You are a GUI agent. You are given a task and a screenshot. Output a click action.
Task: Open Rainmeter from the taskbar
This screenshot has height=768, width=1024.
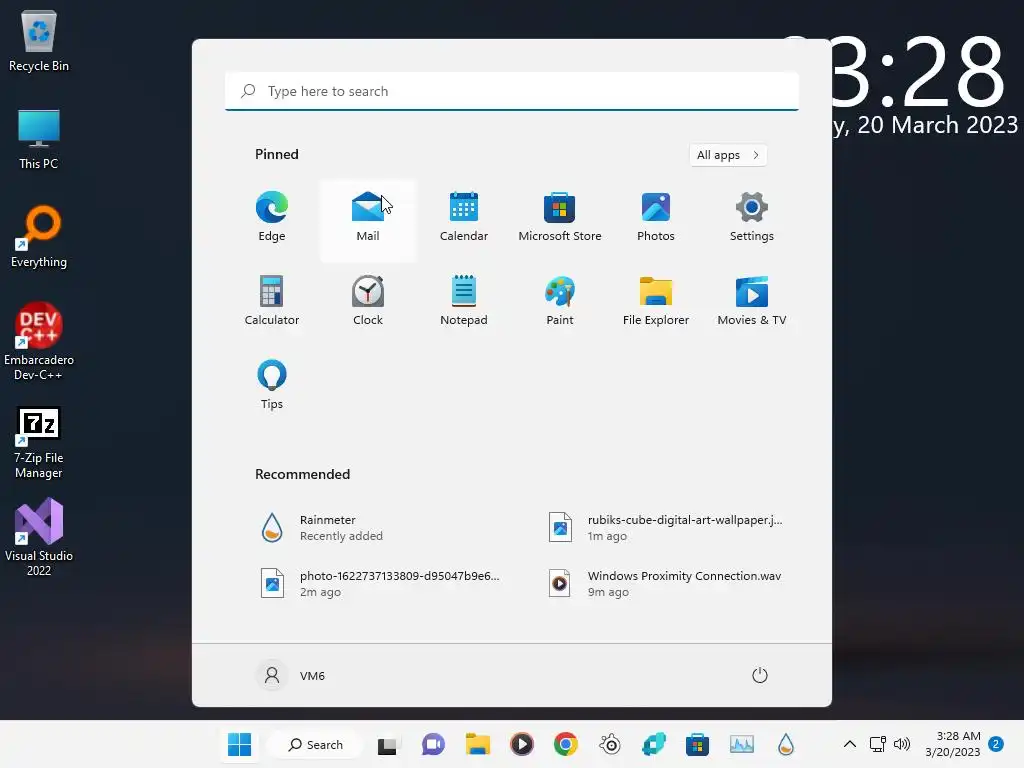point(786,744)
